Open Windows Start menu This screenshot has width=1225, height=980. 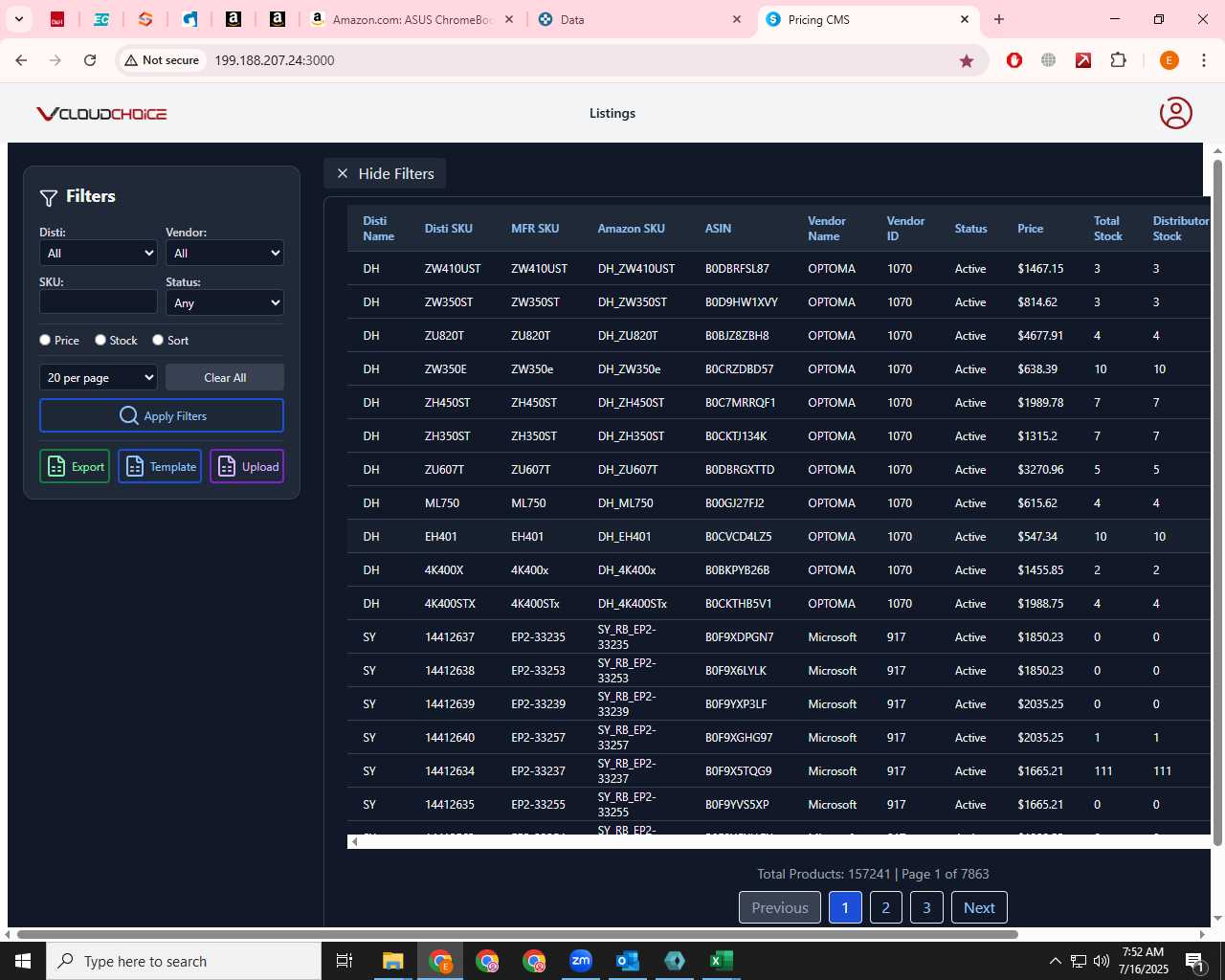click(23, 961)
